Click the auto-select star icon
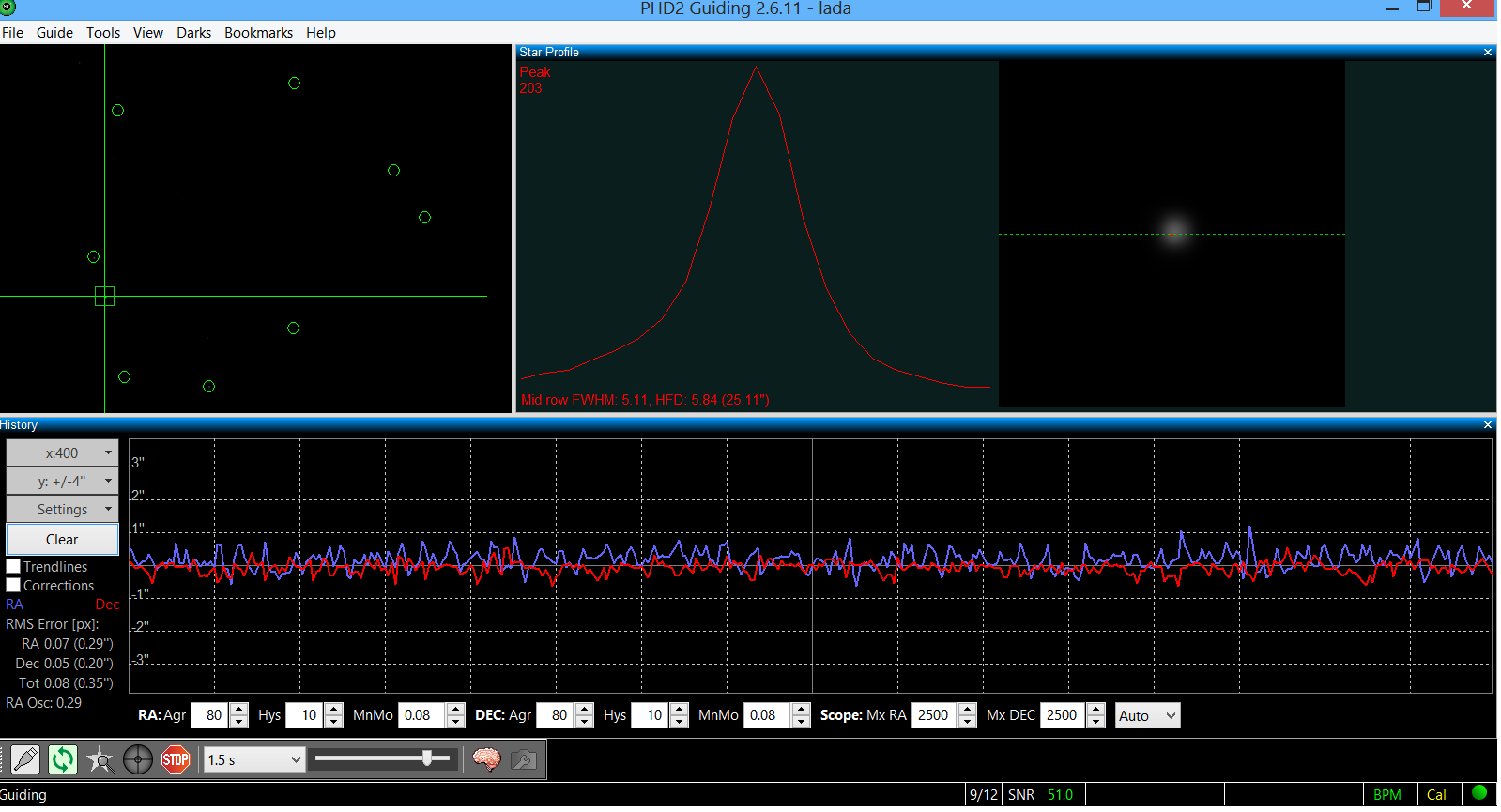 click(x=100, y=758)
